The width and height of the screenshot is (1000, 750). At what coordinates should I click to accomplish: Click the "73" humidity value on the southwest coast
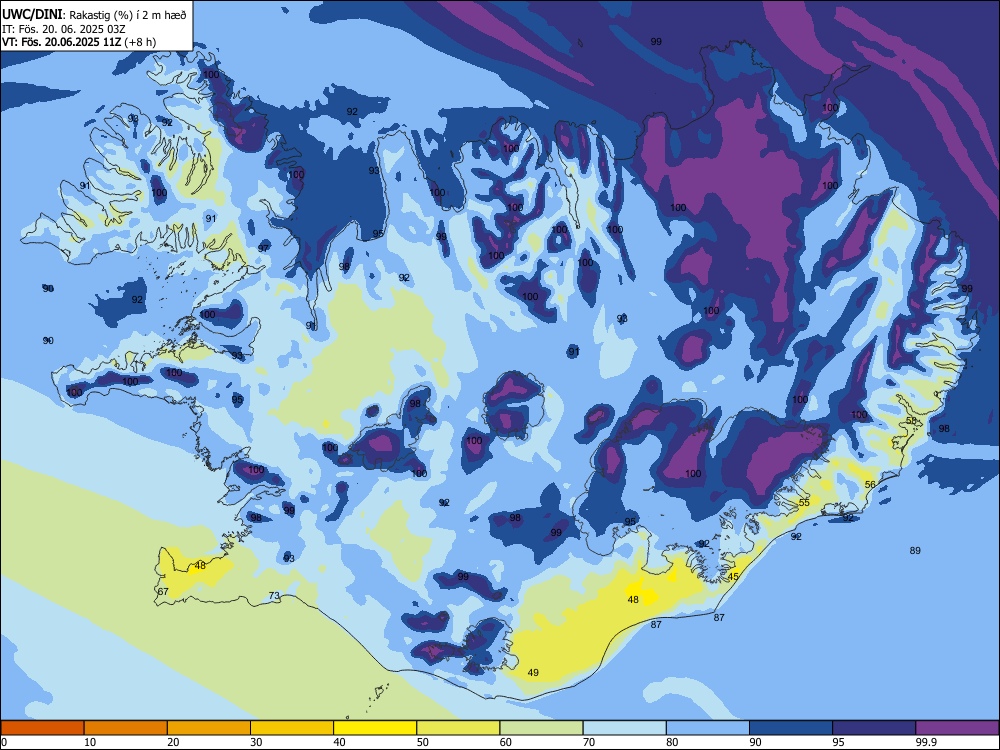point(274,596)
